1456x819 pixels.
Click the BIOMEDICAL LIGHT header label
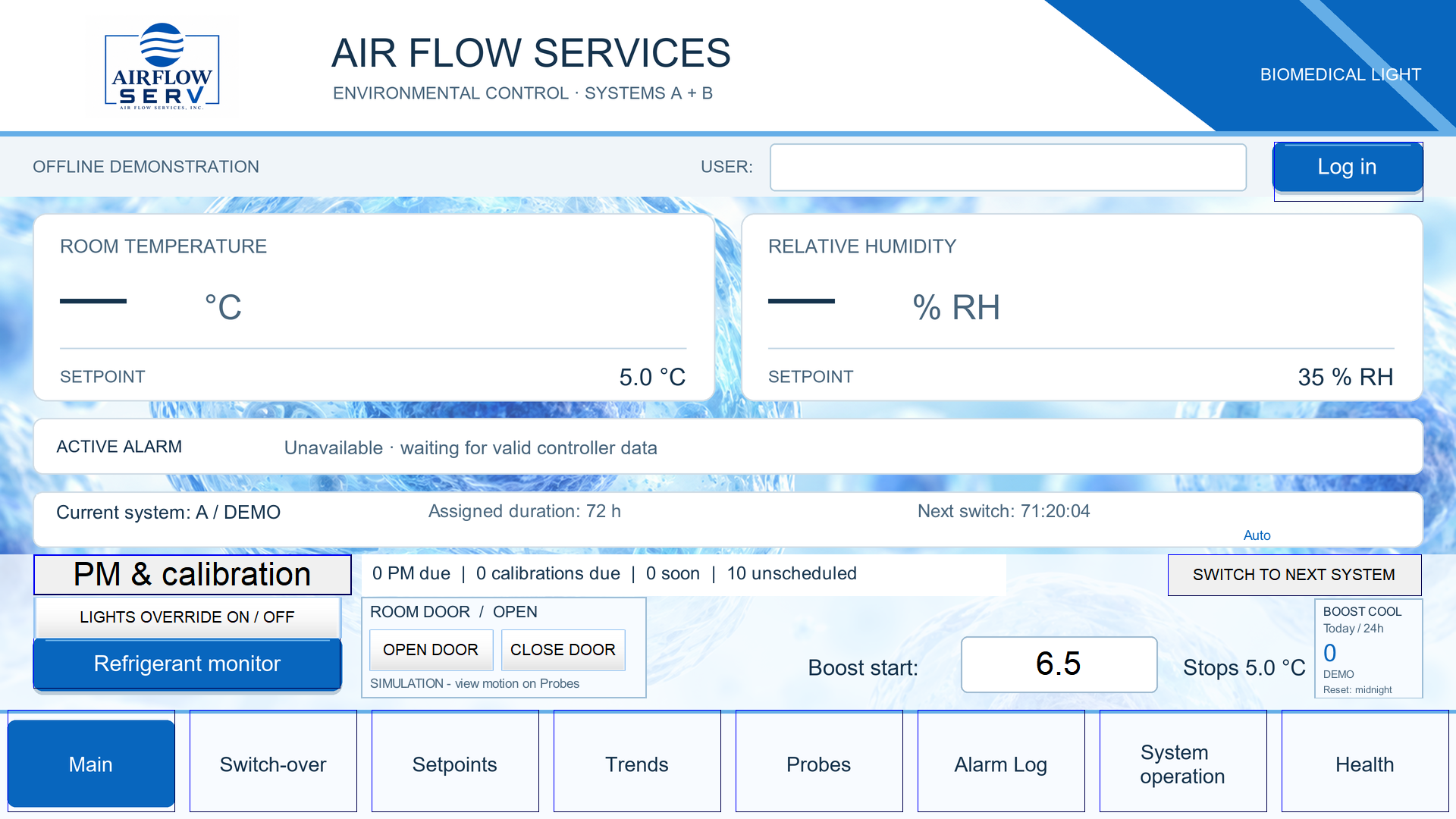(1340, 74)
